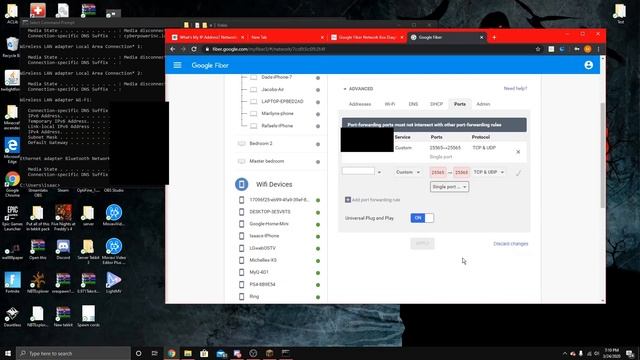Open Google Chrome desktop shortcut
The image size is (640, 360).
tap(12, 184)
